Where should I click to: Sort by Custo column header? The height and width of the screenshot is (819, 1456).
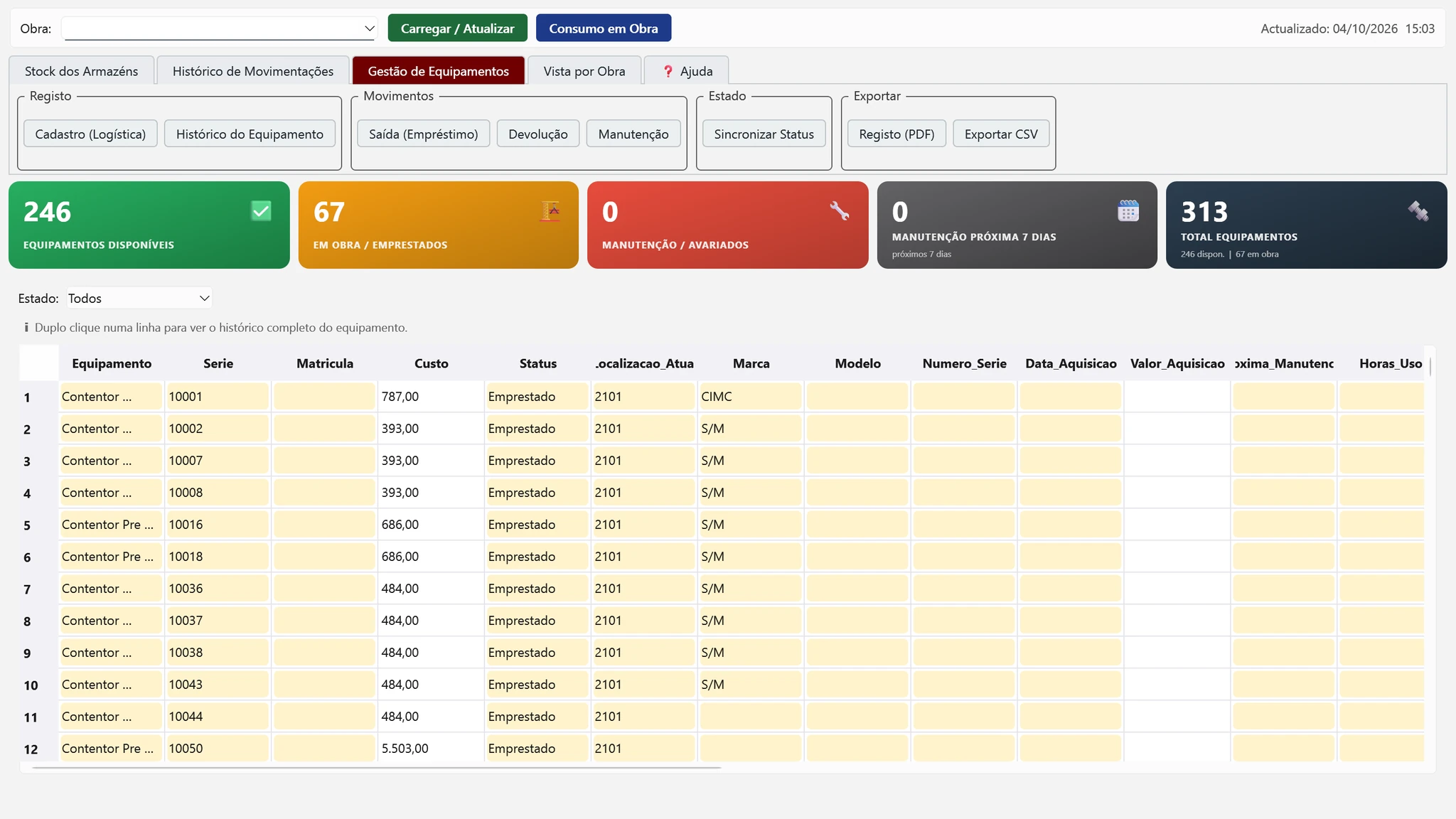click(432, 363)
